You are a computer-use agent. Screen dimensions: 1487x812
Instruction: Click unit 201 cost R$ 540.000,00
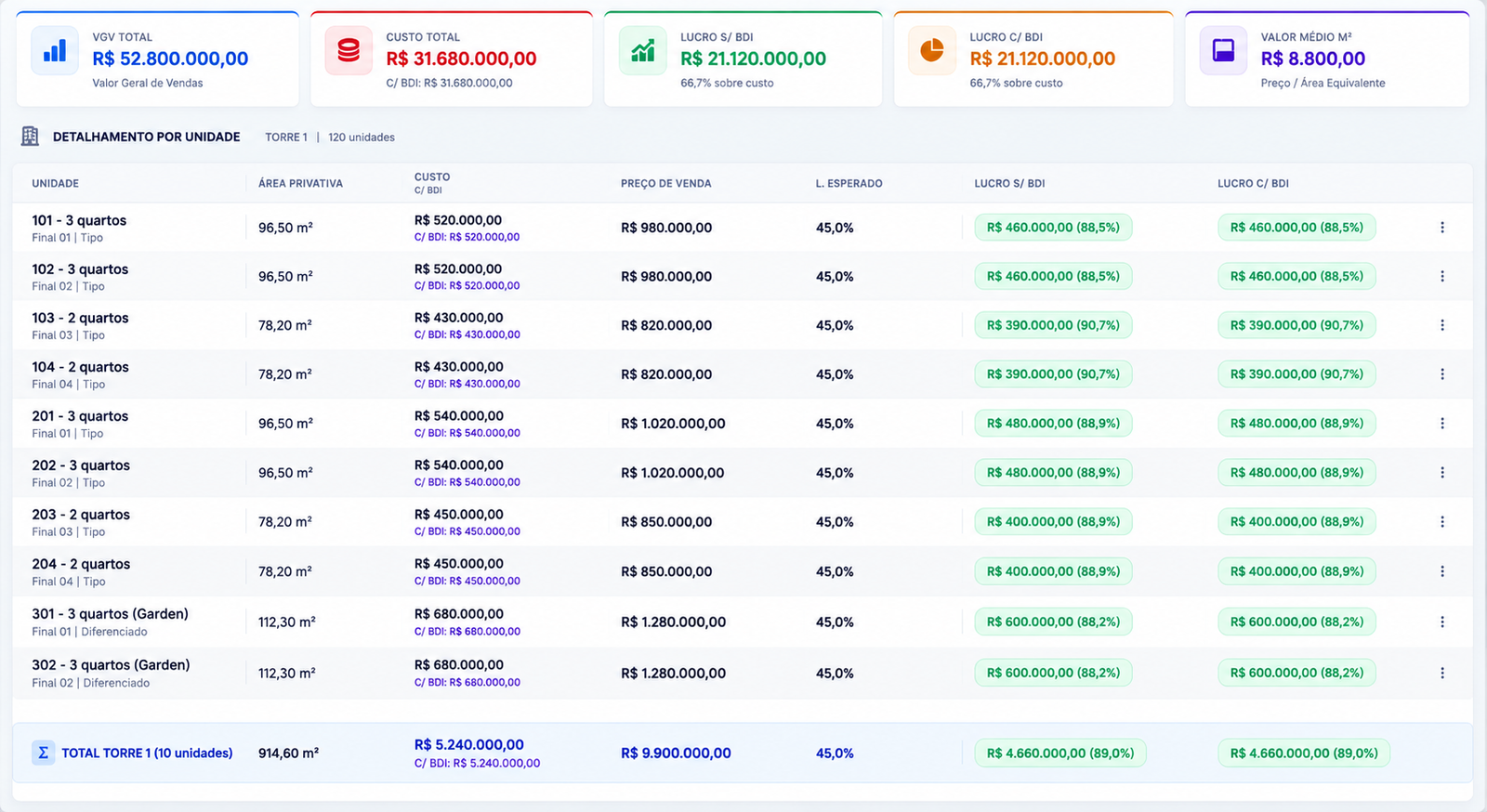pyautogui.click(x=459, y=416)
